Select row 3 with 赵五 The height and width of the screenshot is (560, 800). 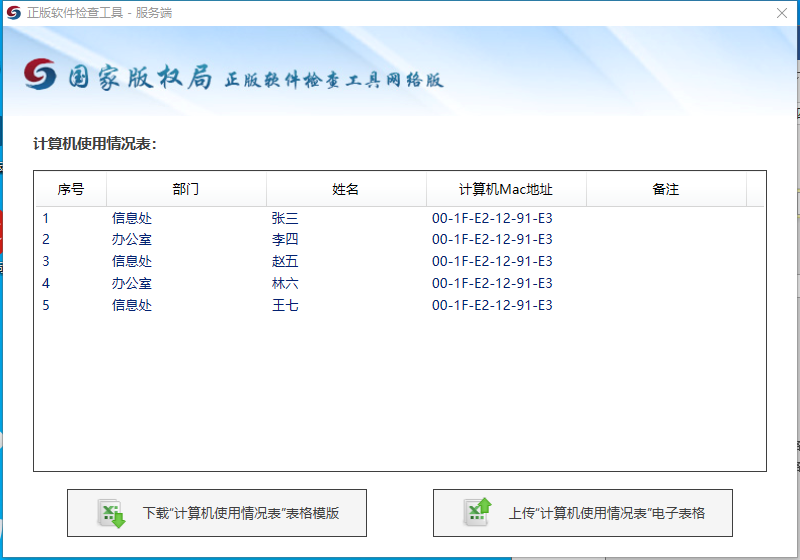(399, 261)
